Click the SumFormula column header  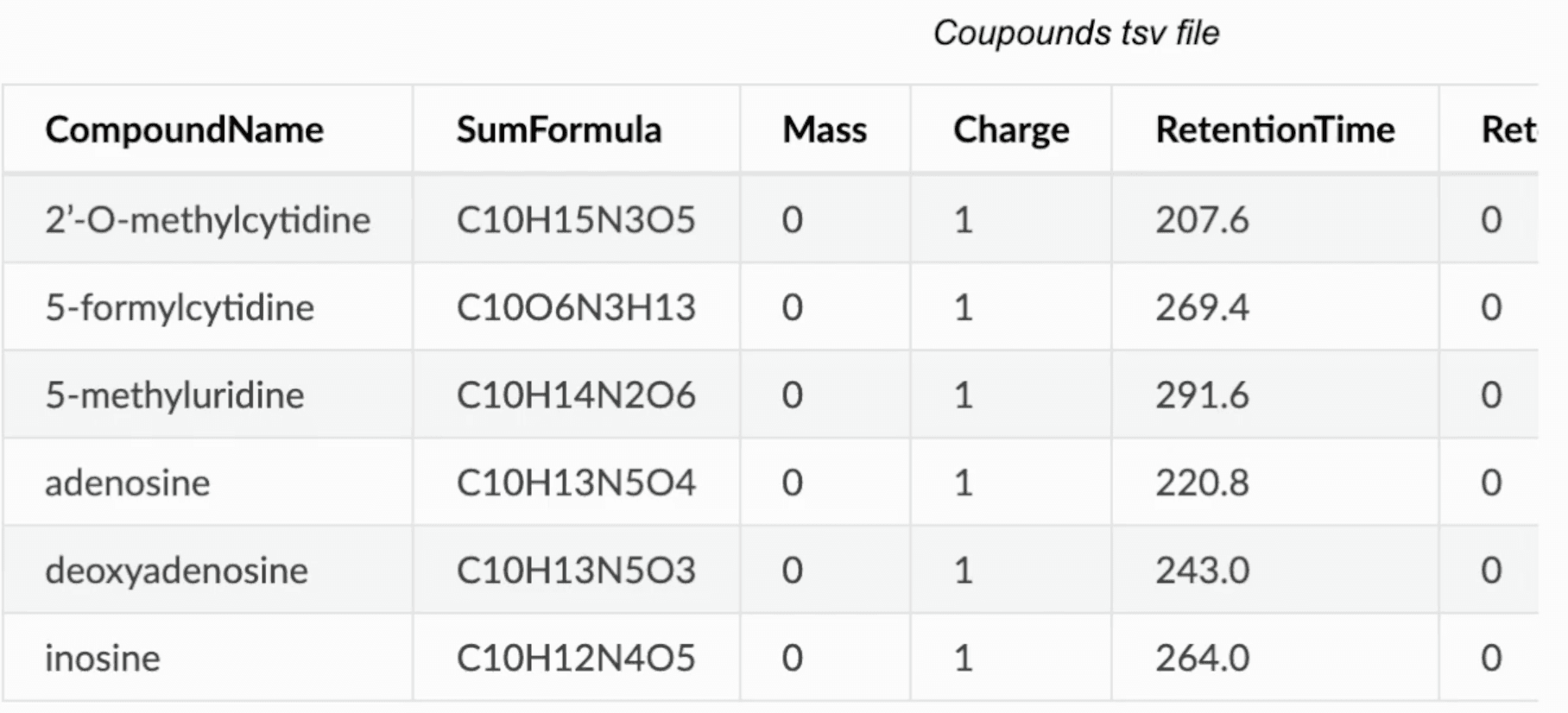[559, 129]
